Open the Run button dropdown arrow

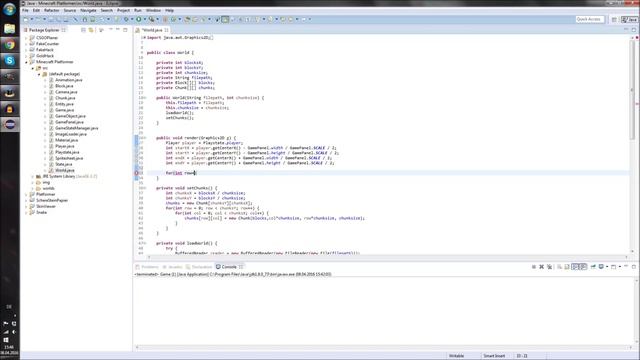pos(144,19)
